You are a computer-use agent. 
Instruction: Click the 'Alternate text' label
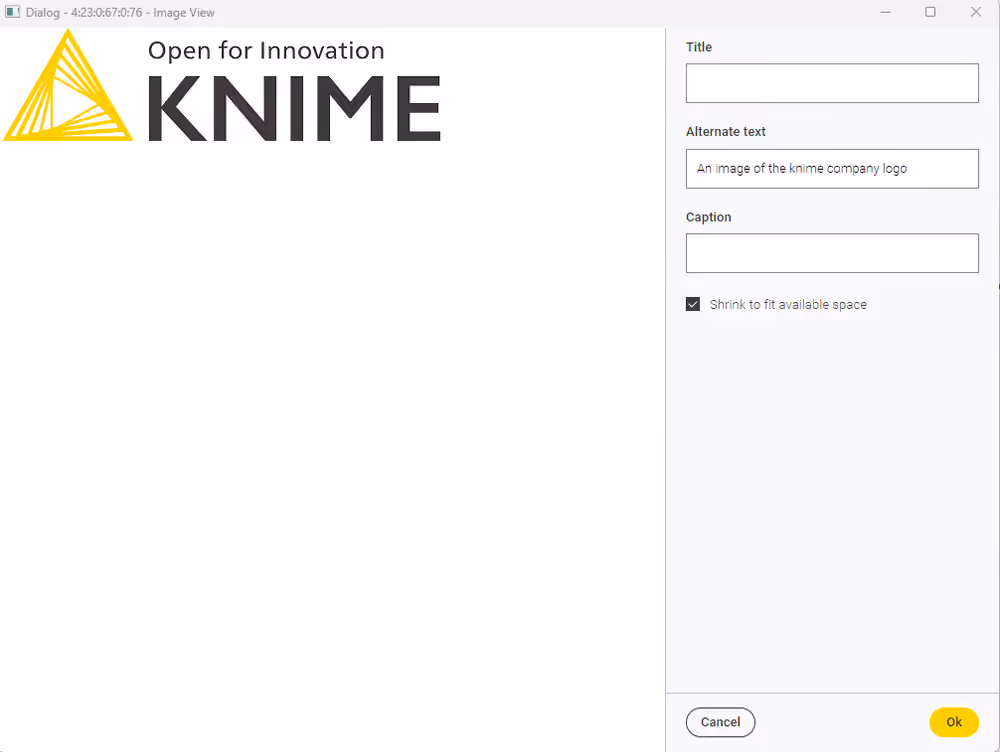(x=726, y=131)
